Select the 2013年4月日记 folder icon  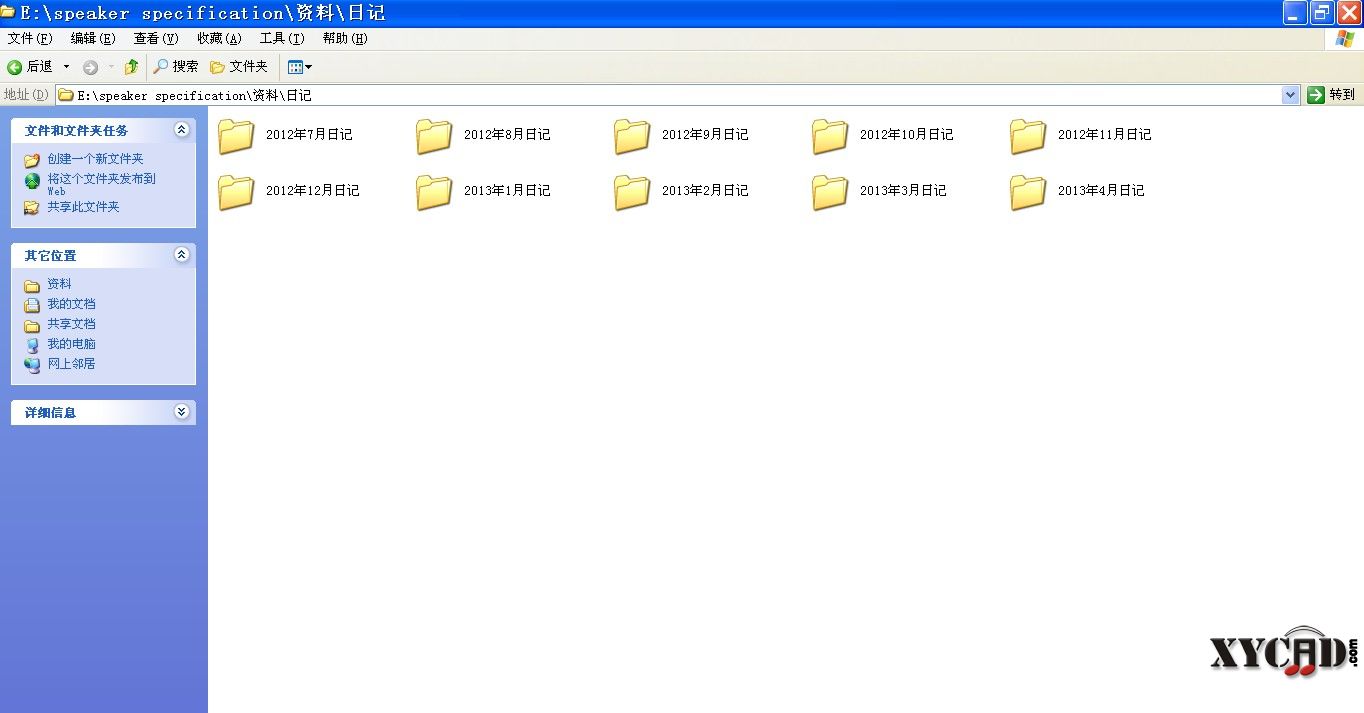pos(1029,192)
